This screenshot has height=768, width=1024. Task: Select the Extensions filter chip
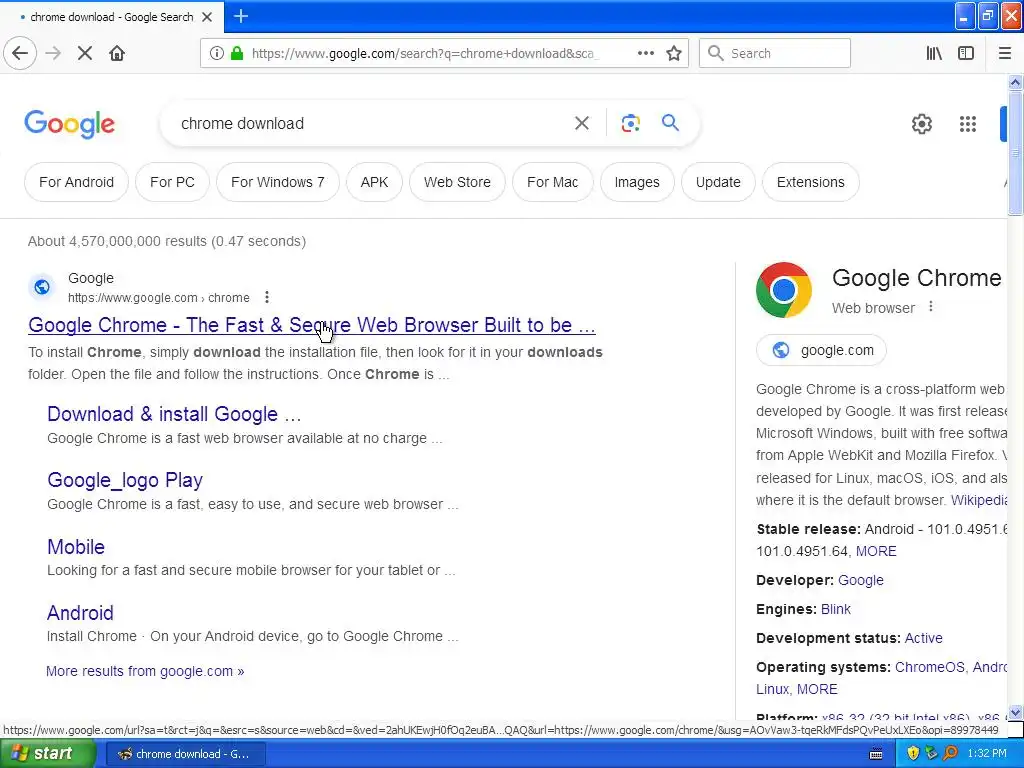pos(810,182)
